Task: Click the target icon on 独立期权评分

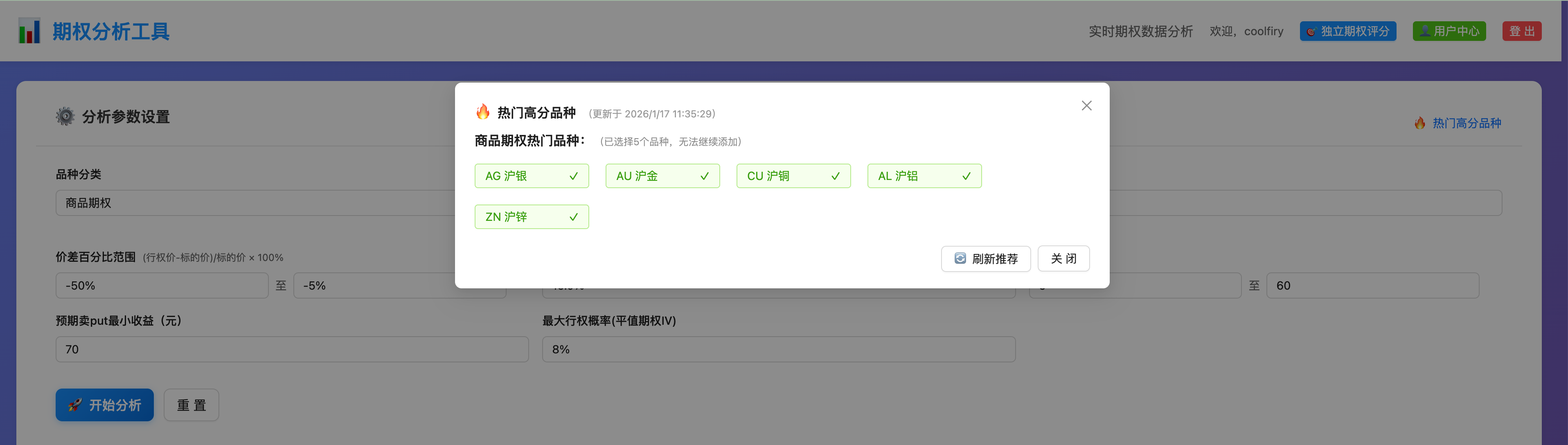Action: click(1312, 31)
